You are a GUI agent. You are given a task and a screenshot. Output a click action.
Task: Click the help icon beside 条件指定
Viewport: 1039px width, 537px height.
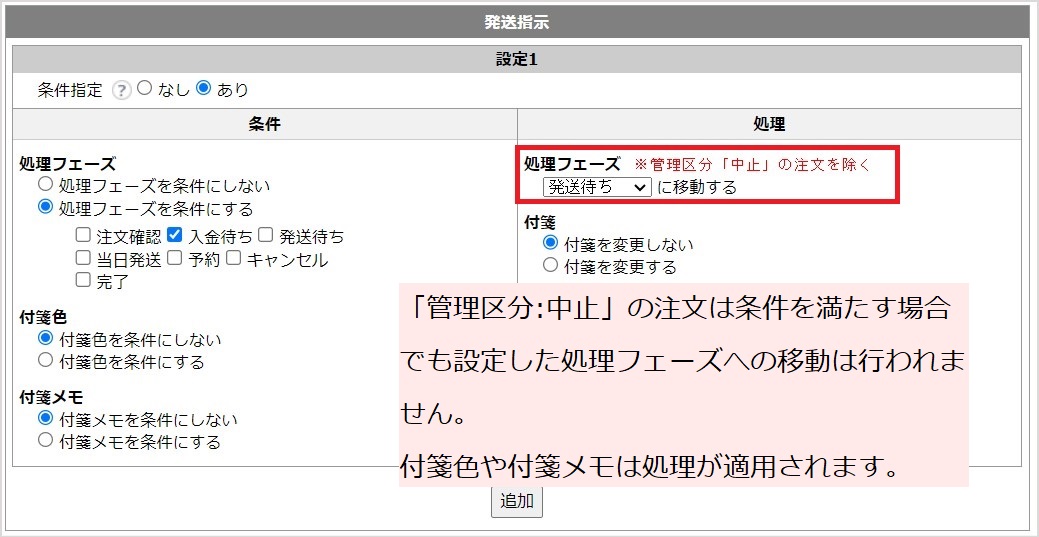click(x=121, y=90)
